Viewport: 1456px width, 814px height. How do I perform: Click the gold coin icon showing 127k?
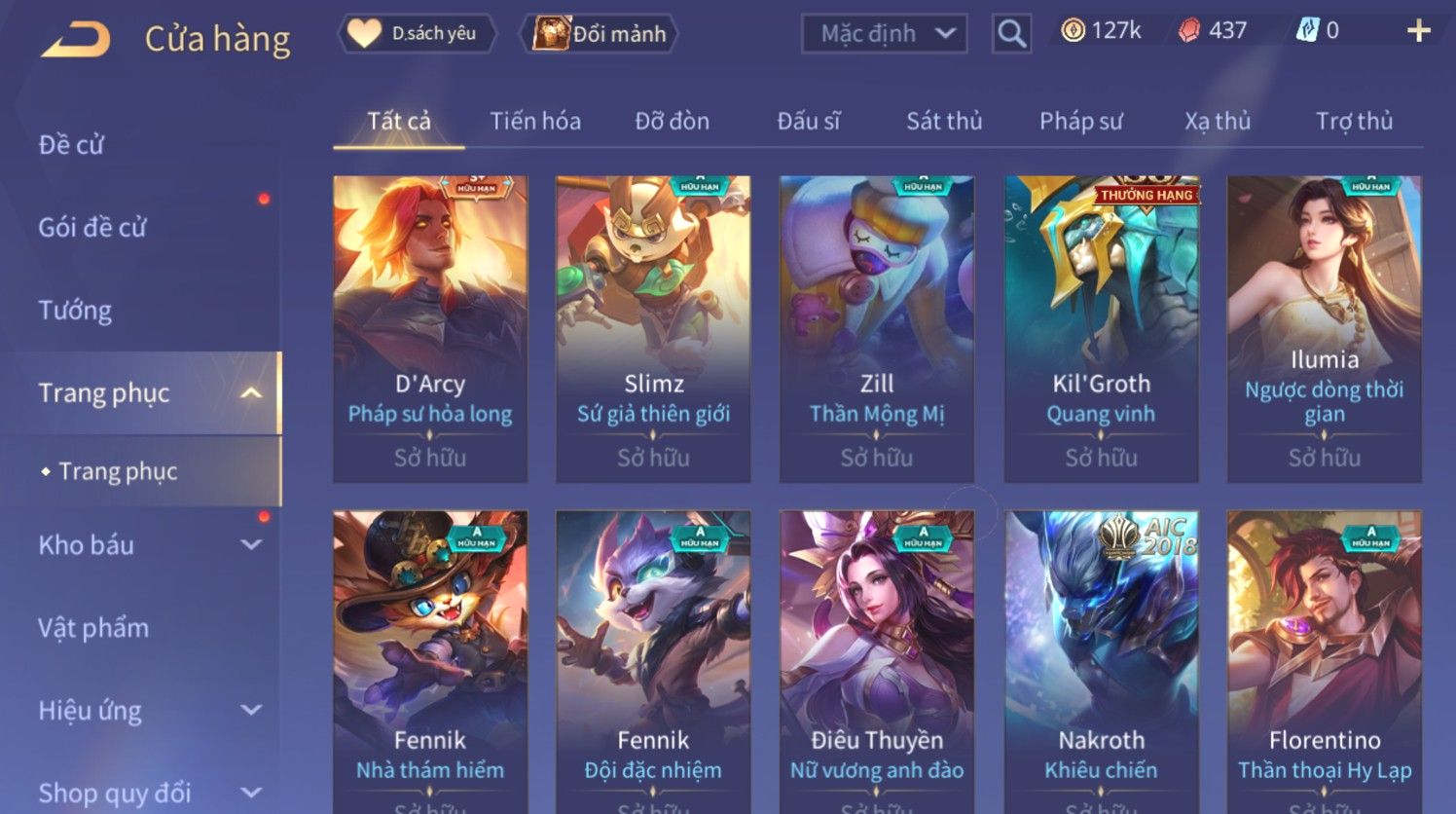pos(1073,31)
